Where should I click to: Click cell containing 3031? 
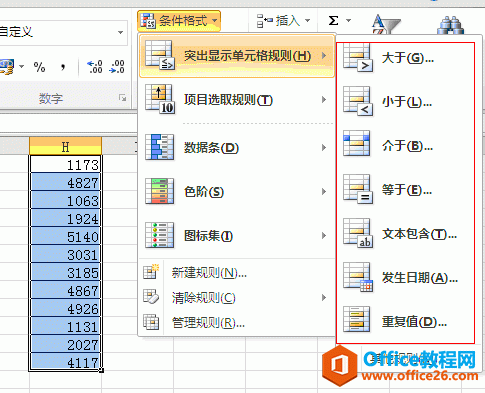(65, 254)
